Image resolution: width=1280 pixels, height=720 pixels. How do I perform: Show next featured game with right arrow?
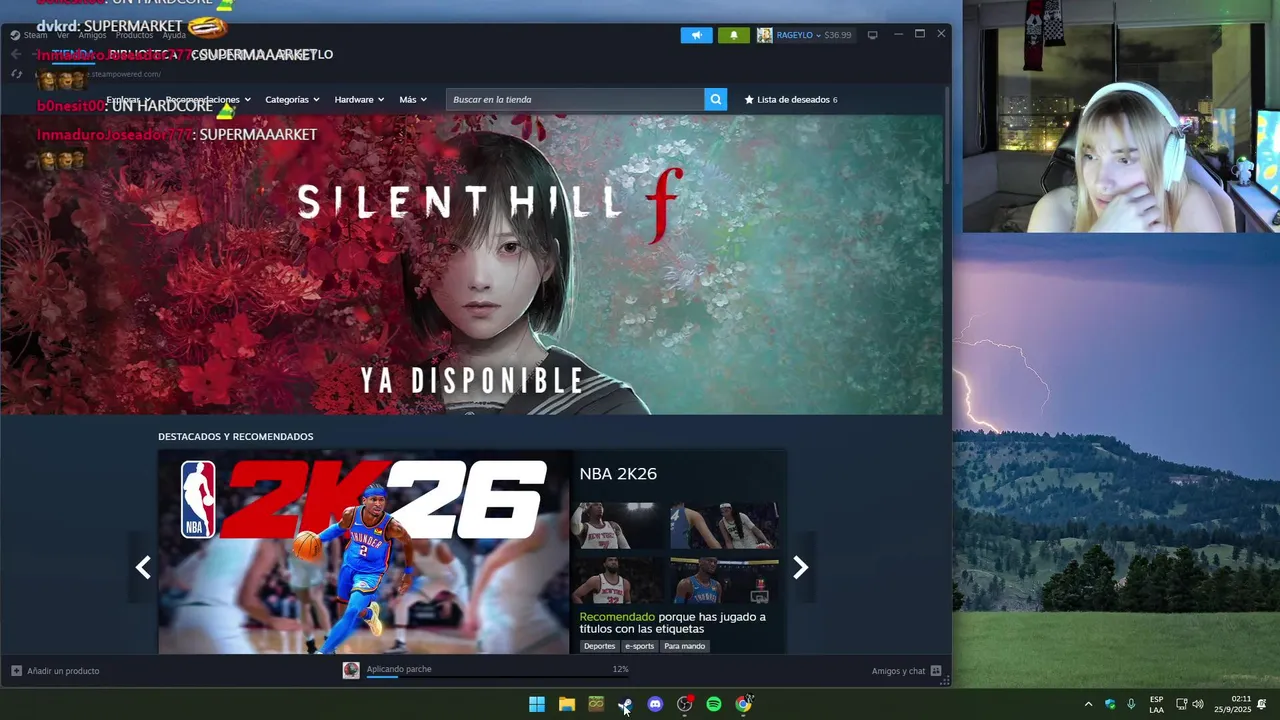pyautogui.click(x=800, y=568)
